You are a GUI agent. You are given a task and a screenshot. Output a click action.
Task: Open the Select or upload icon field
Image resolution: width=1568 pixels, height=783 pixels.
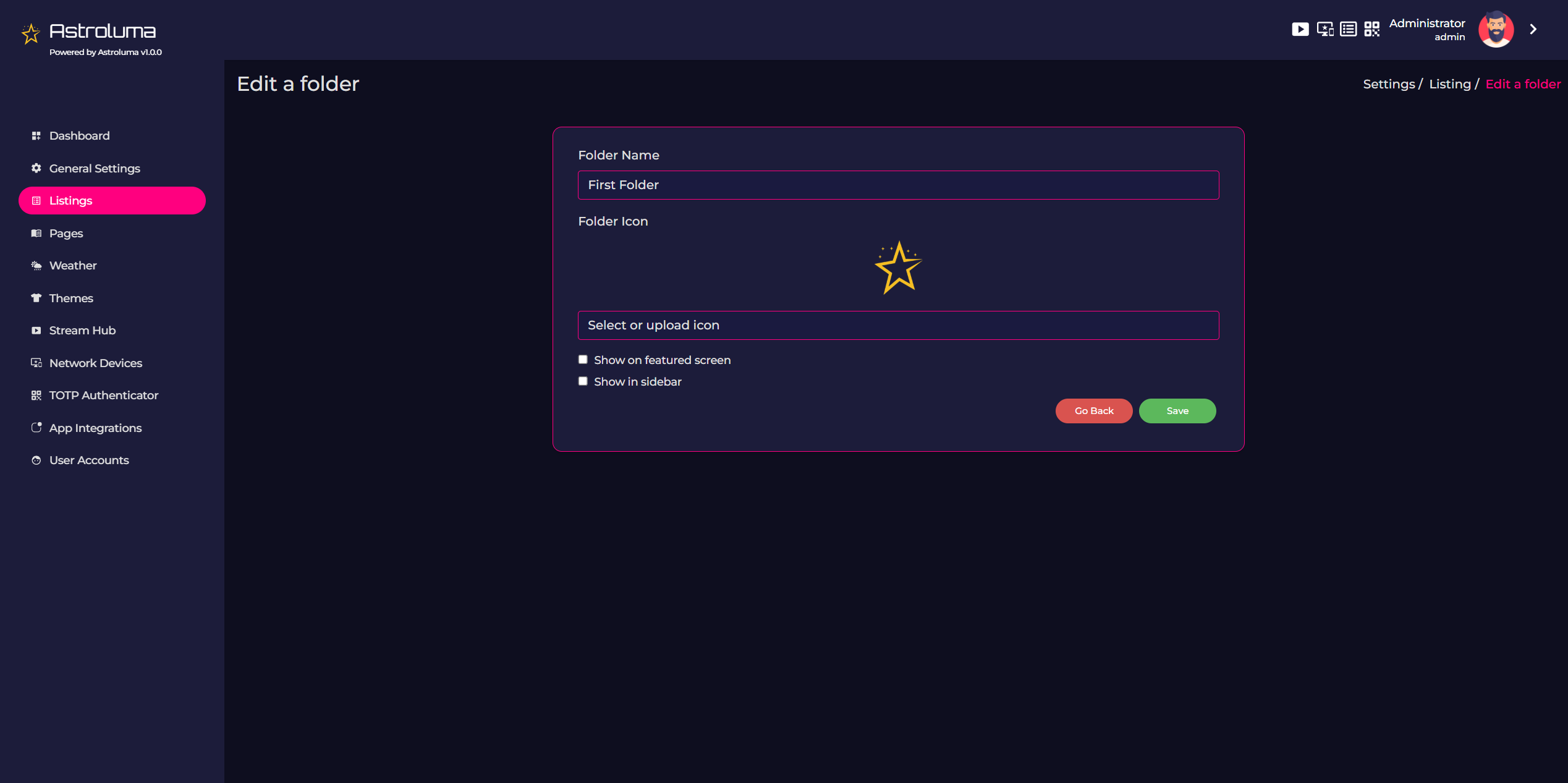click(x=898, y=325)
